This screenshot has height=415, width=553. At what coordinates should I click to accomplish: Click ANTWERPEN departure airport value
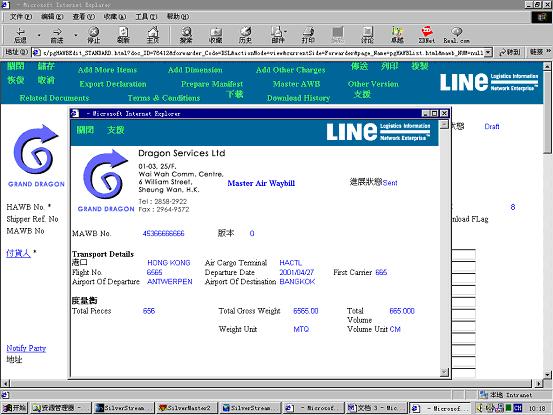[x=170, y=282]
